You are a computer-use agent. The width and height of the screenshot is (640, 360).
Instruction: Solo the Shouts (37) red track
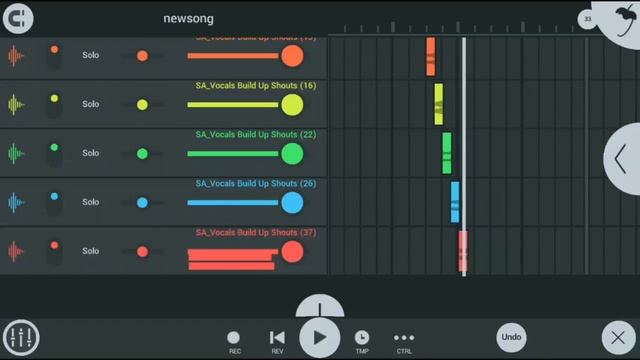tap(91, 251)
